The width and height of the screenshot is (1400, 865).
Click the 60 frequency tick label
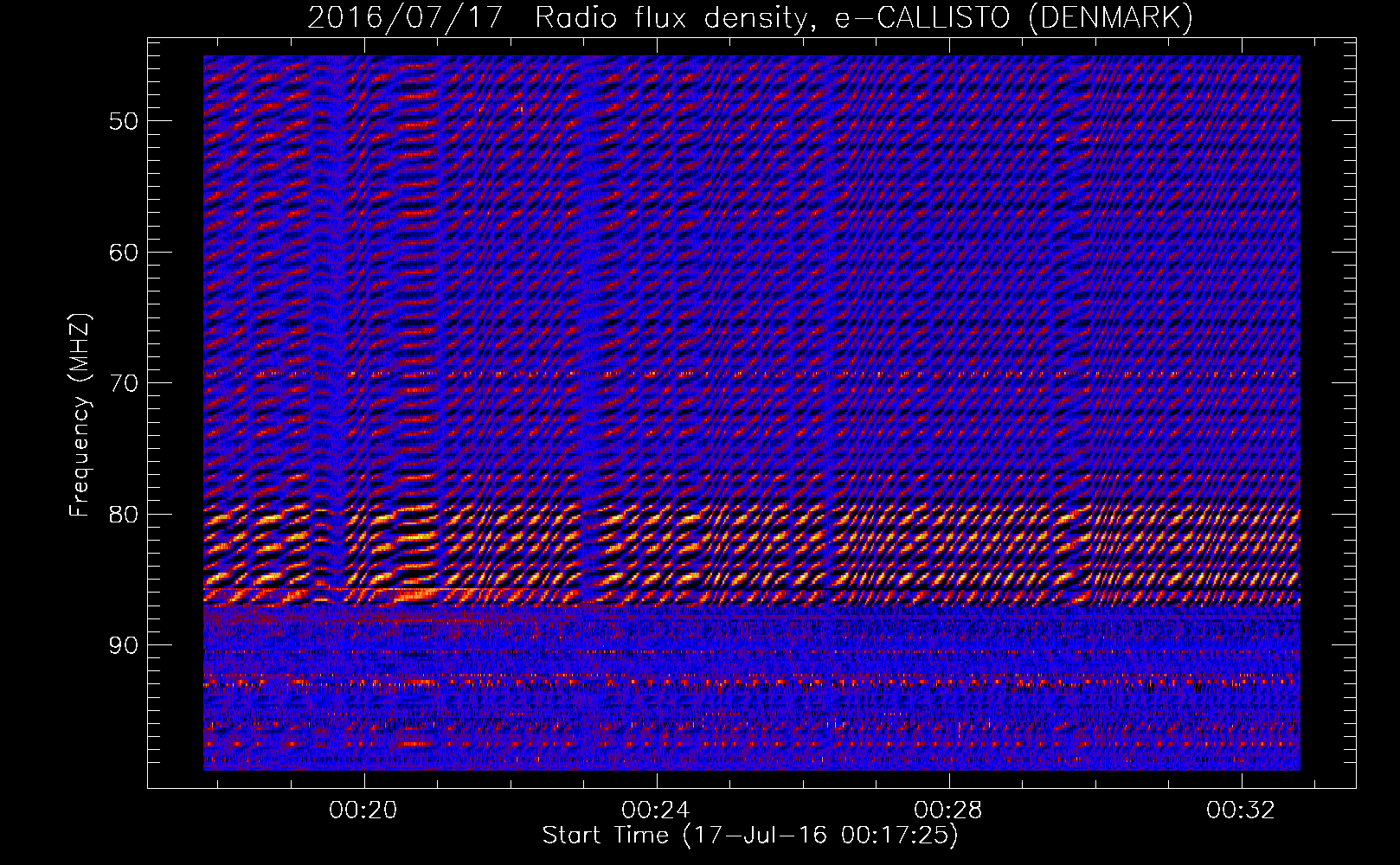coord(124,253)
